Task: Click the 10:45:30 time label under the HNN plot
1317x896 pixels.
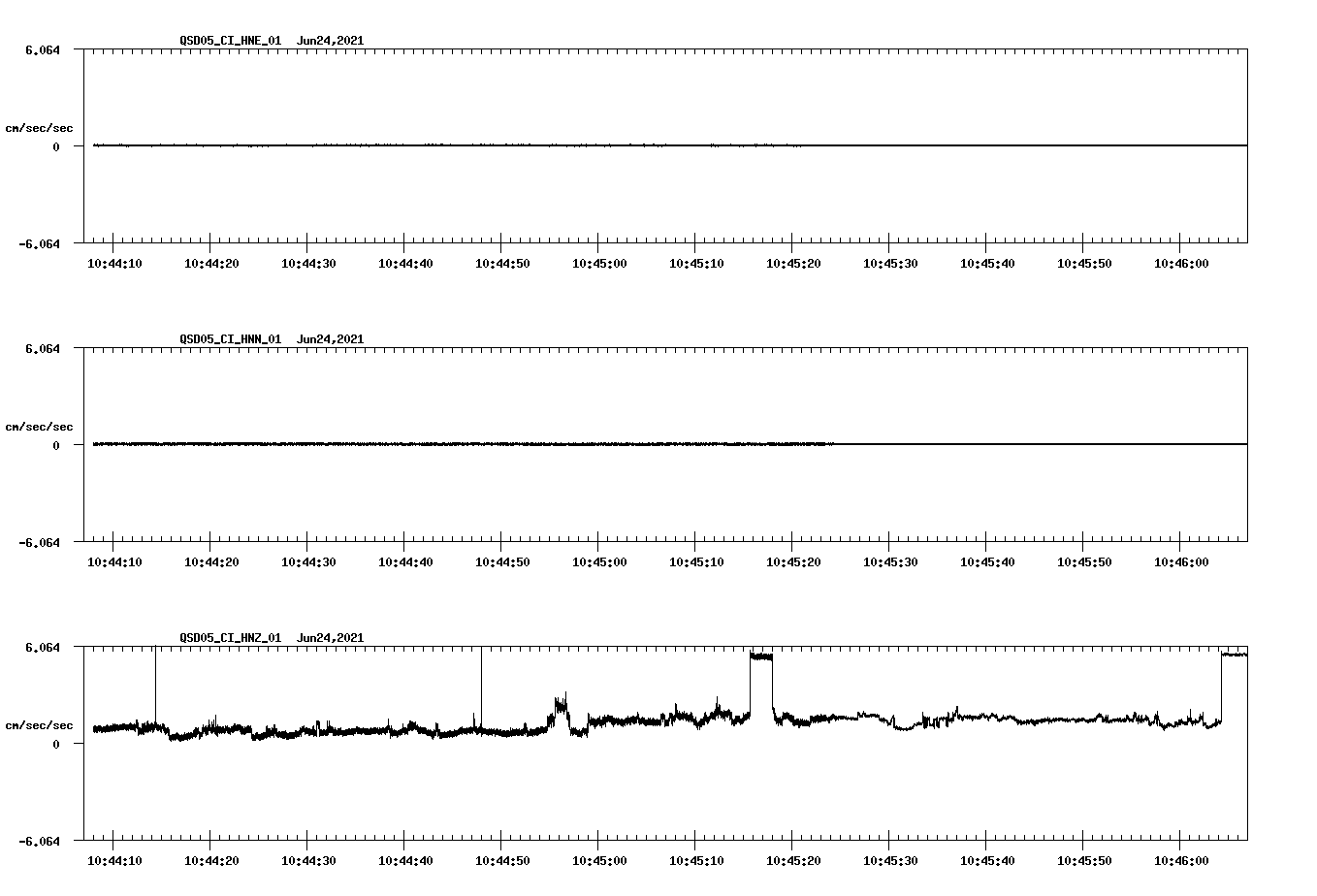Action: [x=890, y=562]
